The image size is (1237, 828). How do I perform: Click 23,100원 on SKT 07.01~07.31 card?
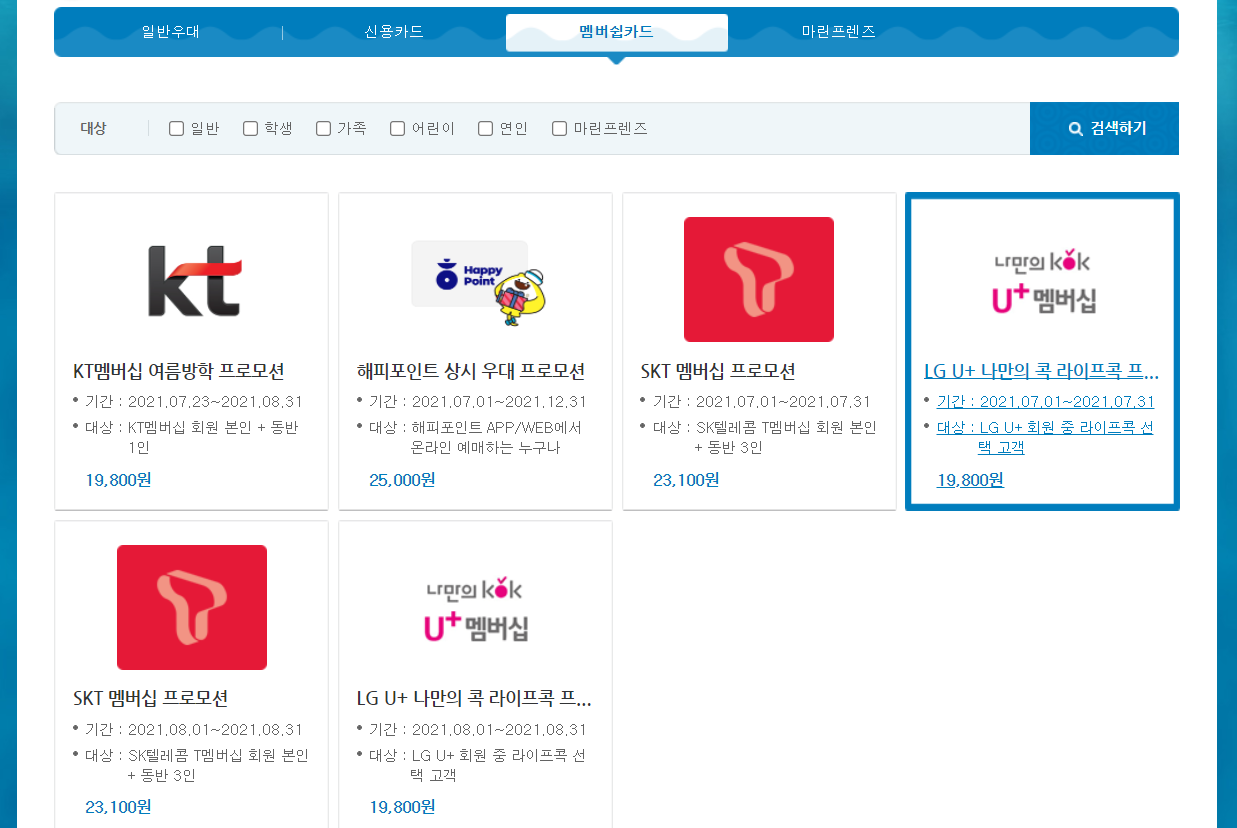click(686, 480)
